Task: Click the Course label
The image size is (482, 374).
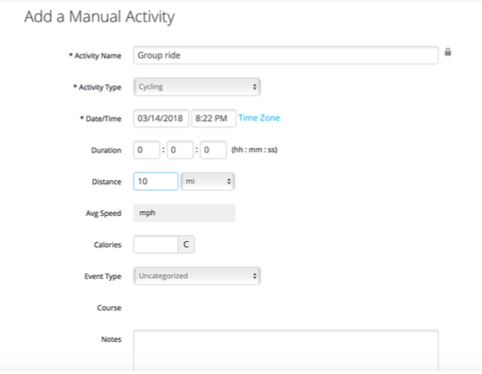Action: tap(109, 308)
